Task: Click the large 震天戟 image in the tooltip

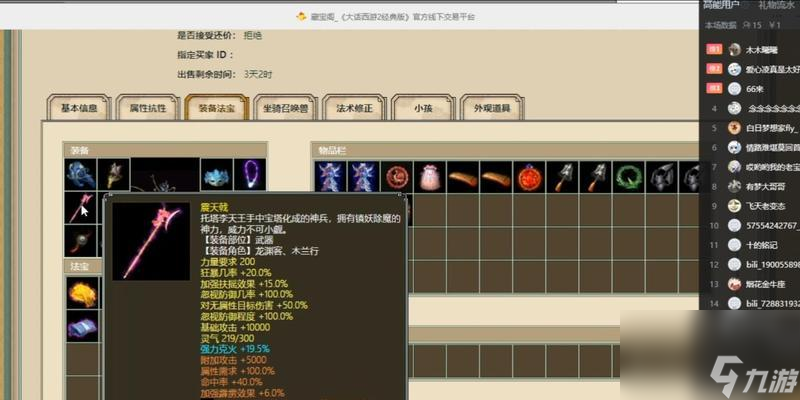Action: click(x=151, y=241)
